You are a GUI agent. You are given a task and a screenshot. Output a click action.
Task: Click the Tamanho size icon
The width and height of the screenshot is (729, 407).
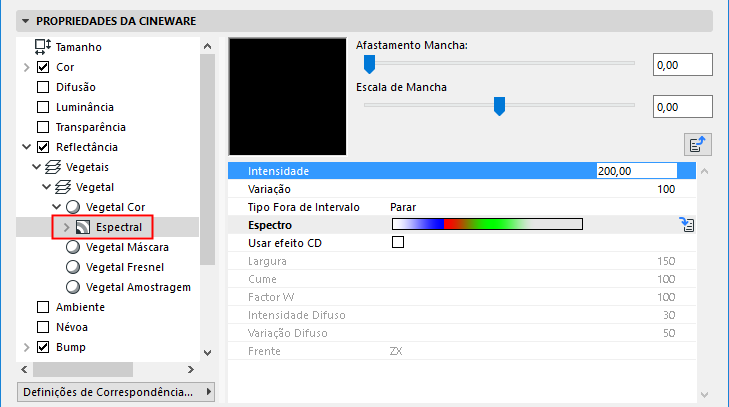[43, 47]
